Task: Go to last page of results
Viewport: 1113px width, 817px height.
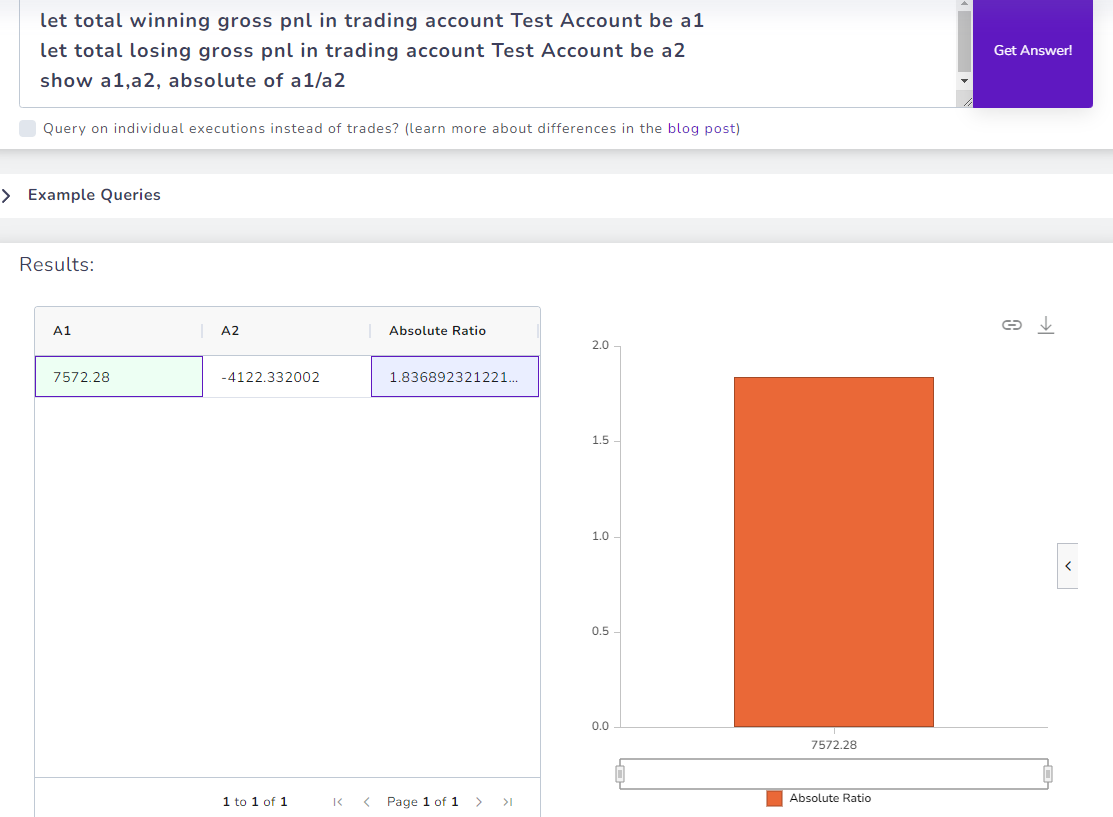Action: click(507, 802)
